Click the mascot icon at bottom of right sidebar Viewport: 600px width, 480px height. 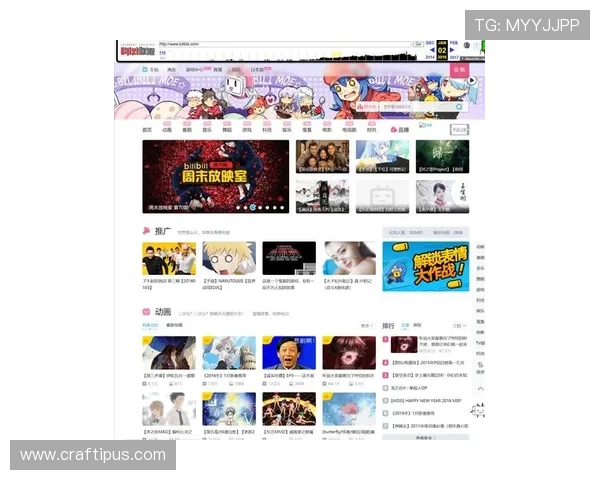tap(479, 409)
